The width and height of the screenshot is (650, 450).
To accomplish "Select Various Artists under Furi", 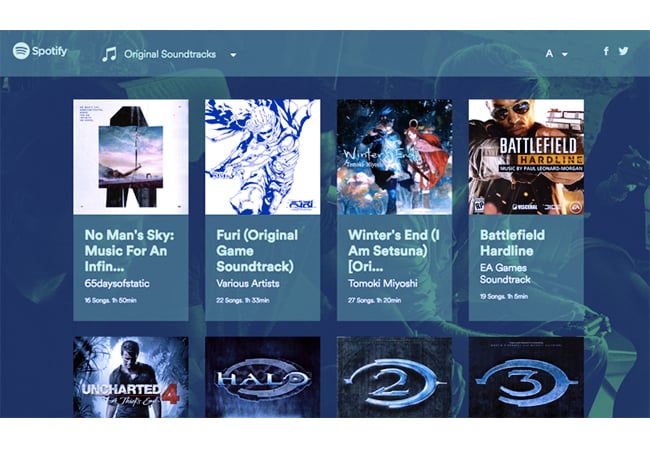I will click(x=247, y=283).
